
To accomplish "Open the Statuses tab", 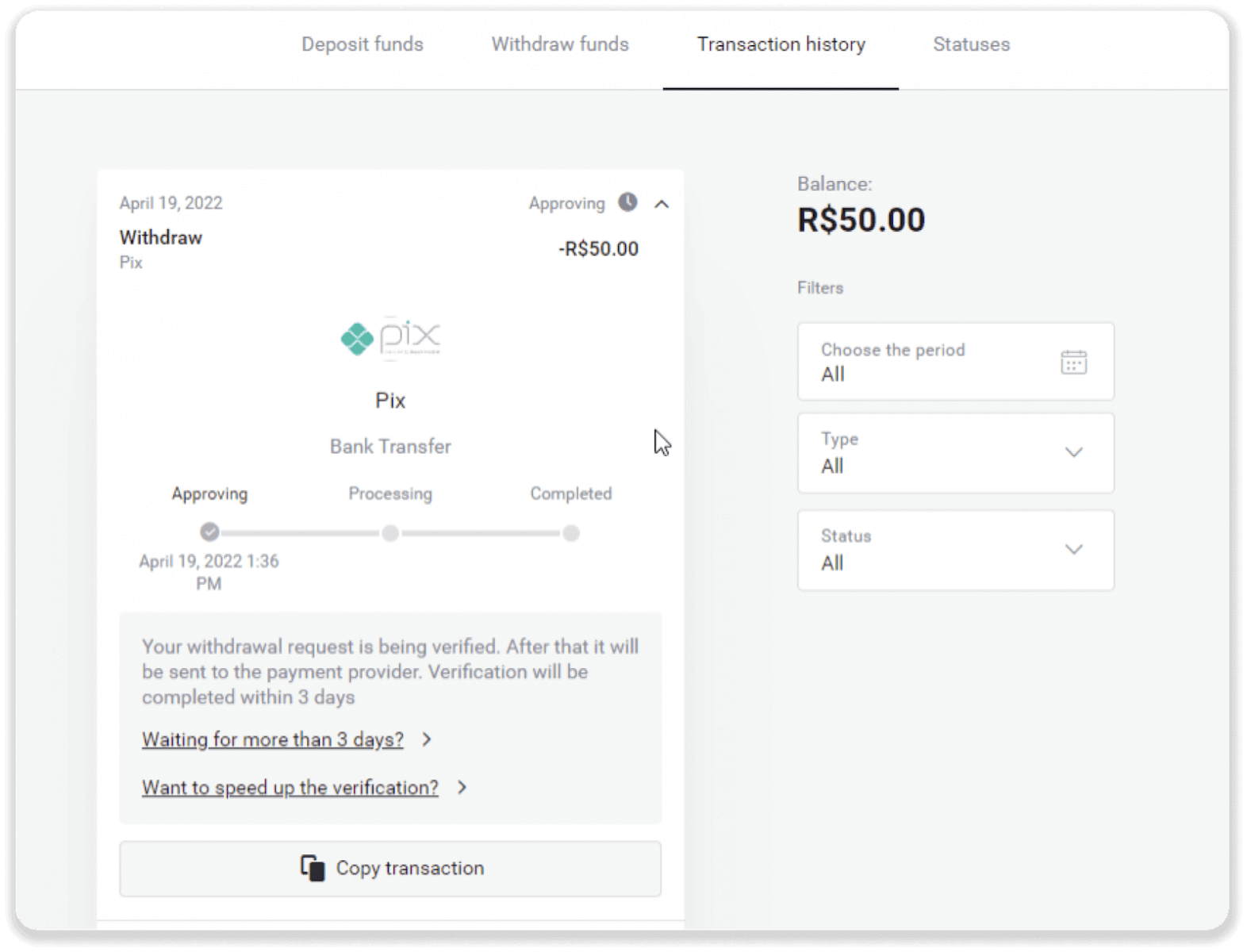I will [971, 44].
